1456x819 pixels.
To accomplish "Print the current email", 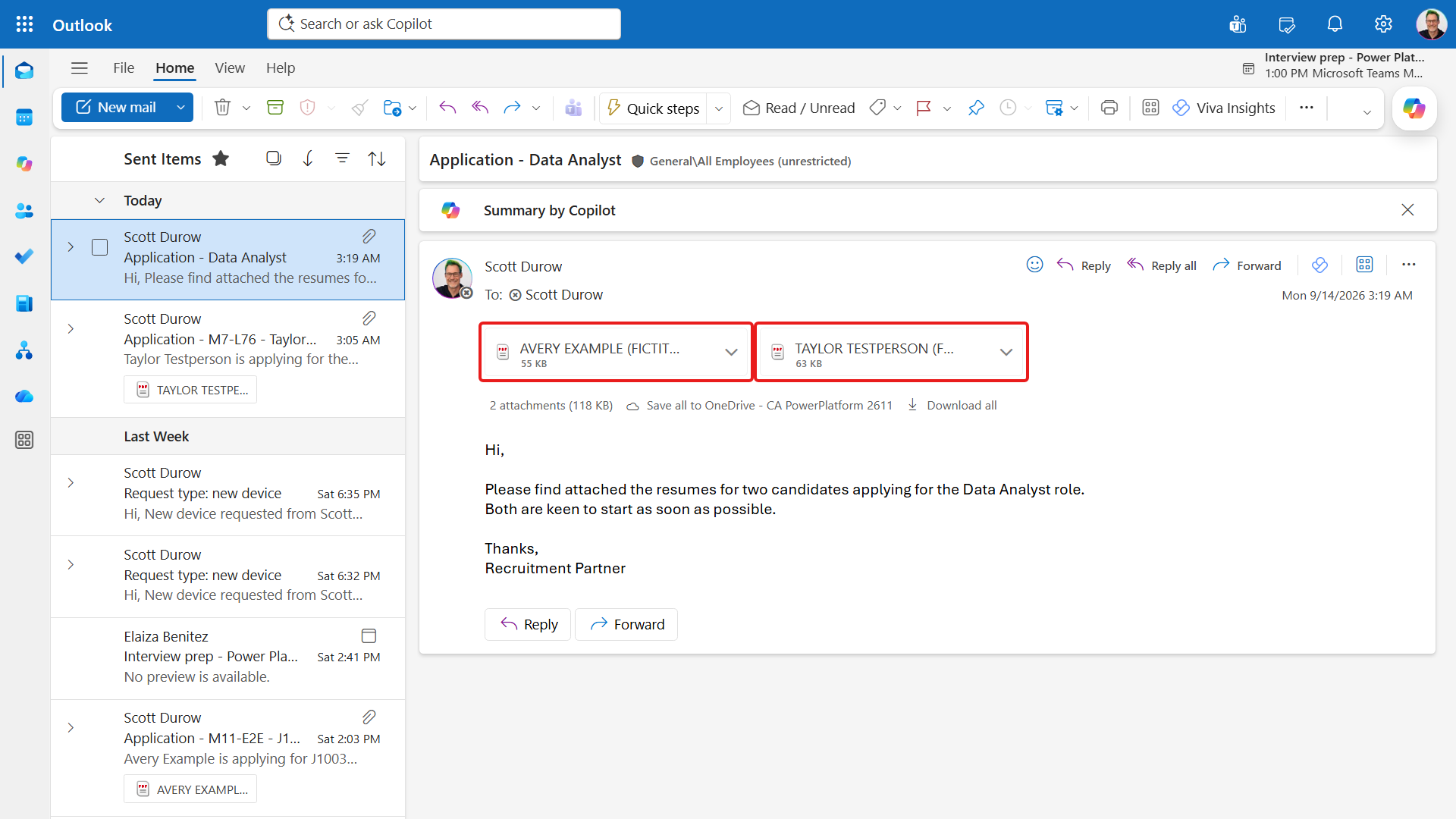I will click(1109, 108).
